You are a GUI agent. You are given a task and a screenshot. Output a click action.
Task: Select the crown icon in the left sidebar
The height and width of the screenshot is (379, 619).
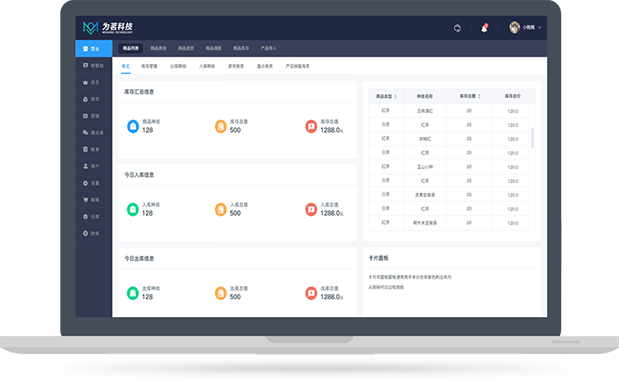85,82
